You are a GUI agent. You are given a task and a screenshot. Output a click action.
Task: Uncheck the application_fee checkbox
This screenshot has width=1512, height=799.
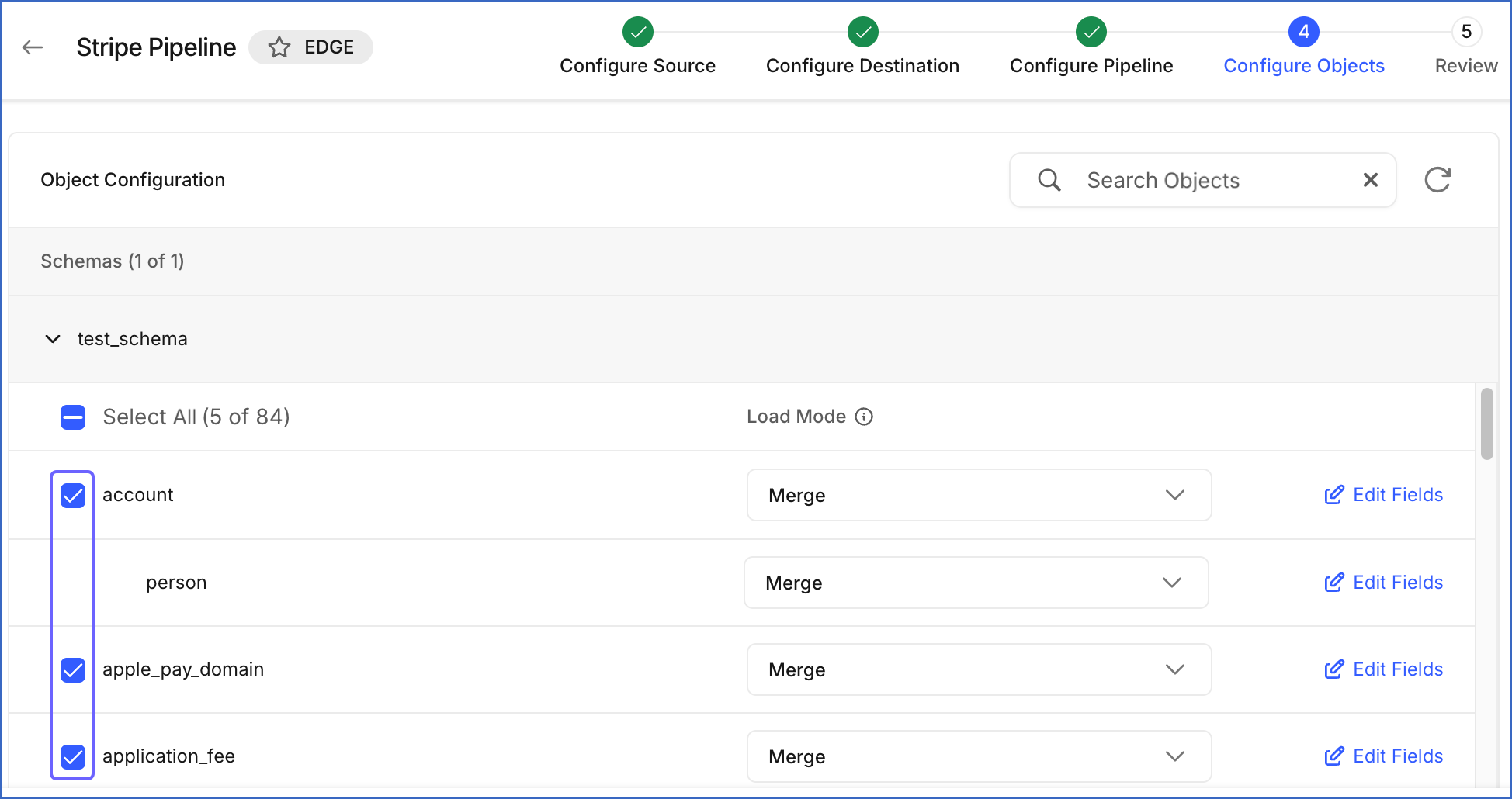click(x=73, y=756)
